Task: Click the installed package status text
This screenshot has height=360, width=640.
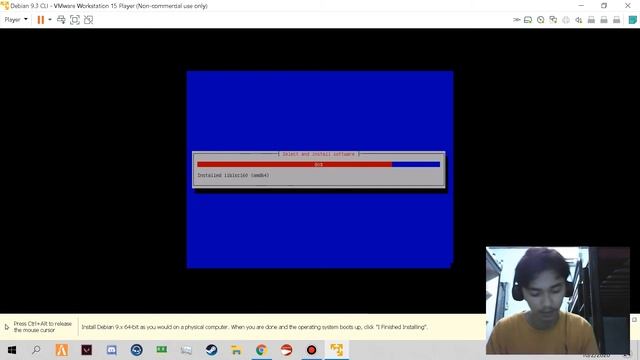Action: pyautogui.click(x=233, y=175)
